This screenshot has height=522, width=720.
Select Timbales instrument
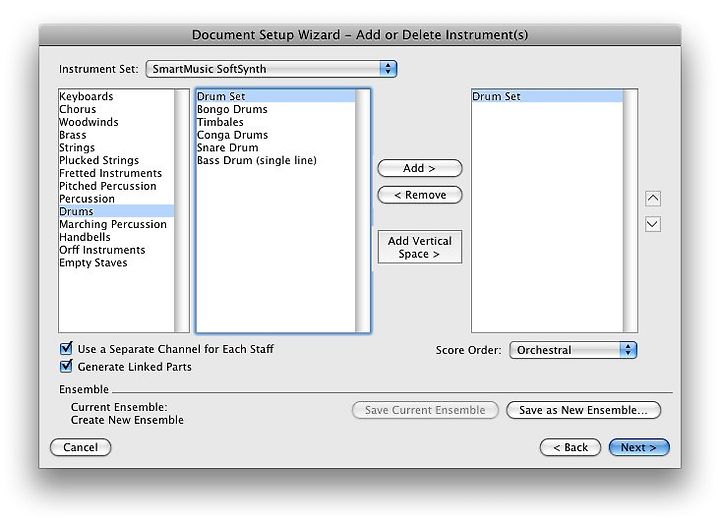(x=276, y=122)
